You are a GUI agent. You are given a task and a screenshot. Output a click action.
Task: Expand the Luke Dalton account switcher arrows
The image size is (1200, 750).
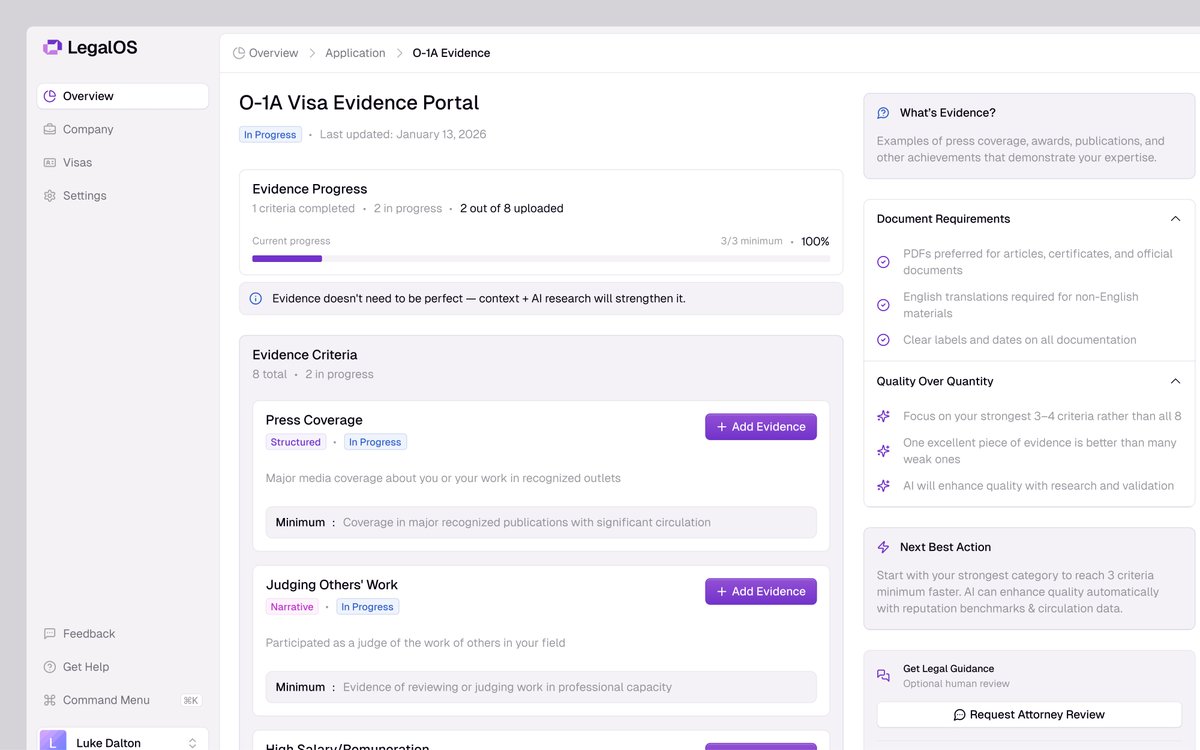point(192,743)
